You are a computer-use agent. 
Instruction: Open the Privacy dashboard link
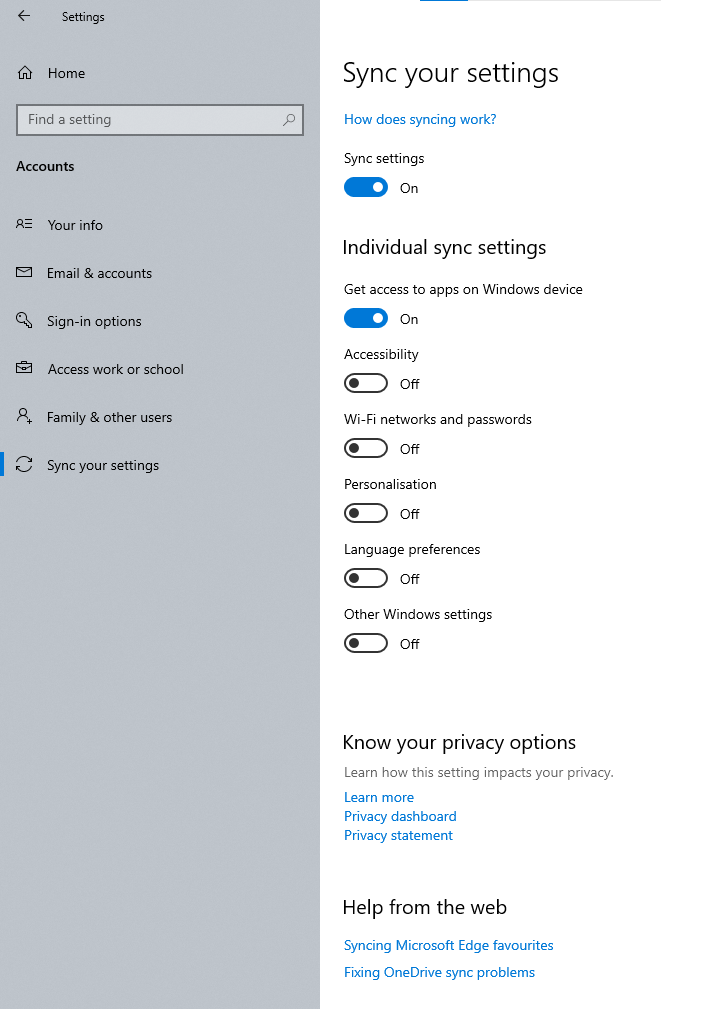point(400,816)
